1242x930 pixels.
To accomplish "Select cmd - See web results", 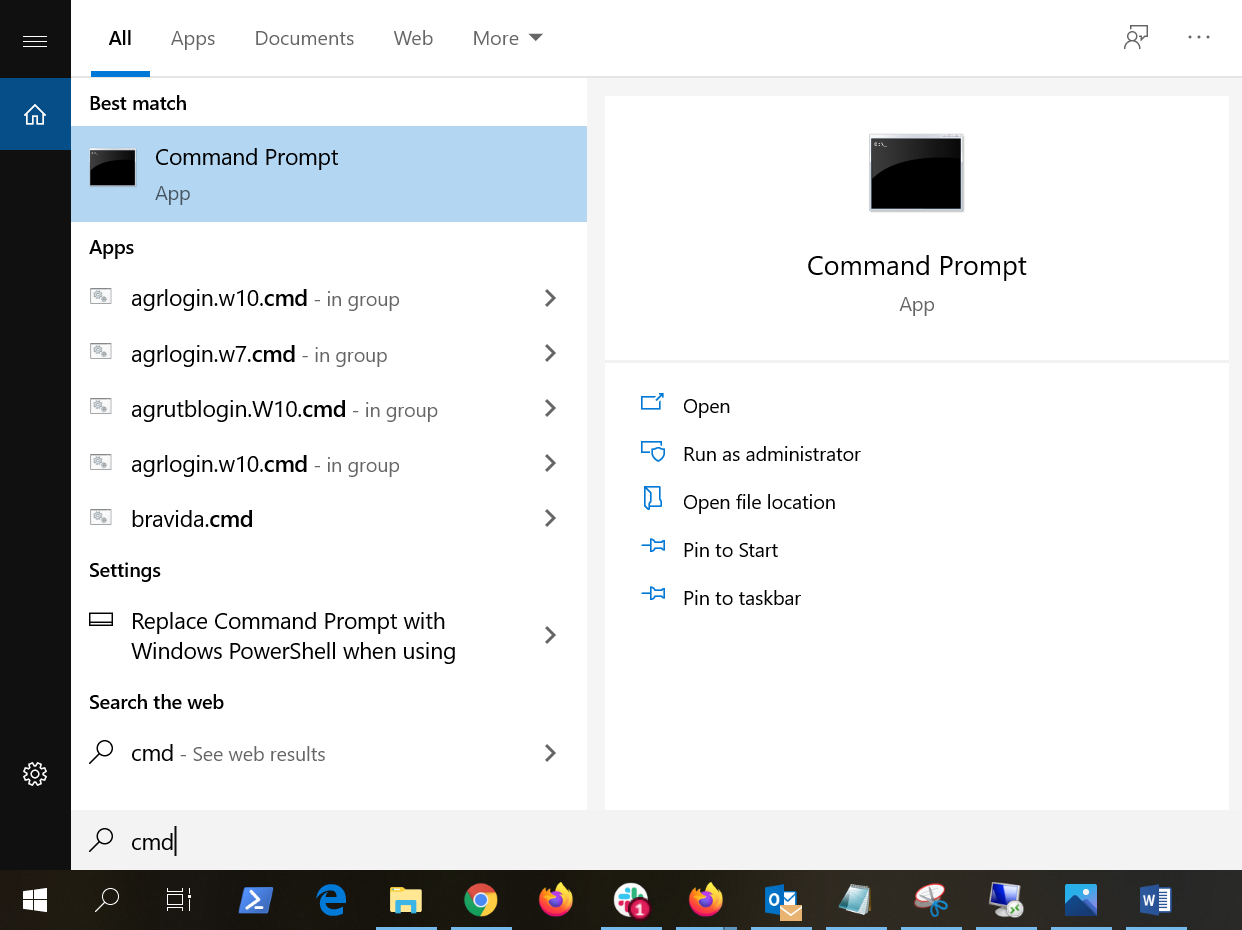I will [x=329, y=753].
